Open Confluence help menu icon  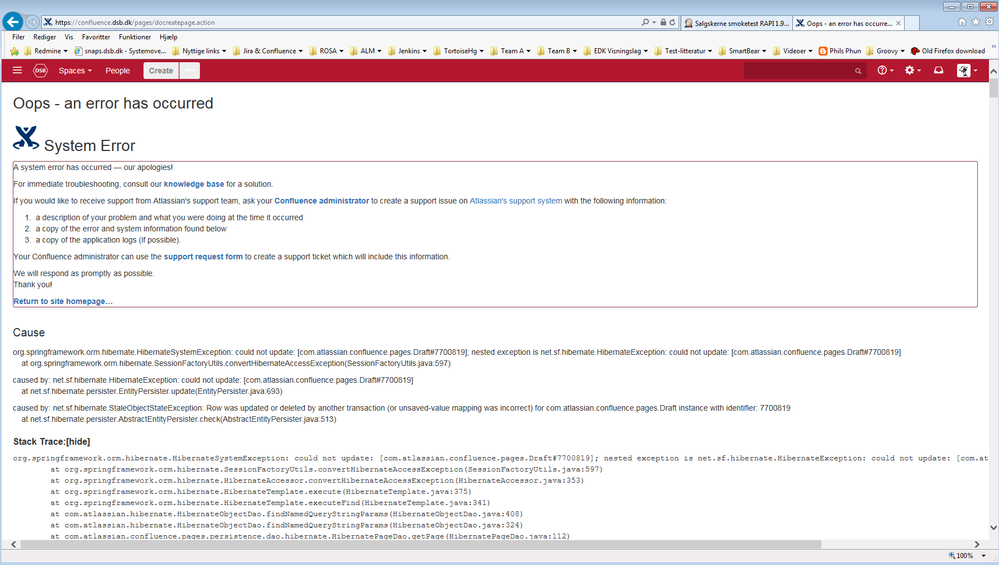click(x=885, y=71)
